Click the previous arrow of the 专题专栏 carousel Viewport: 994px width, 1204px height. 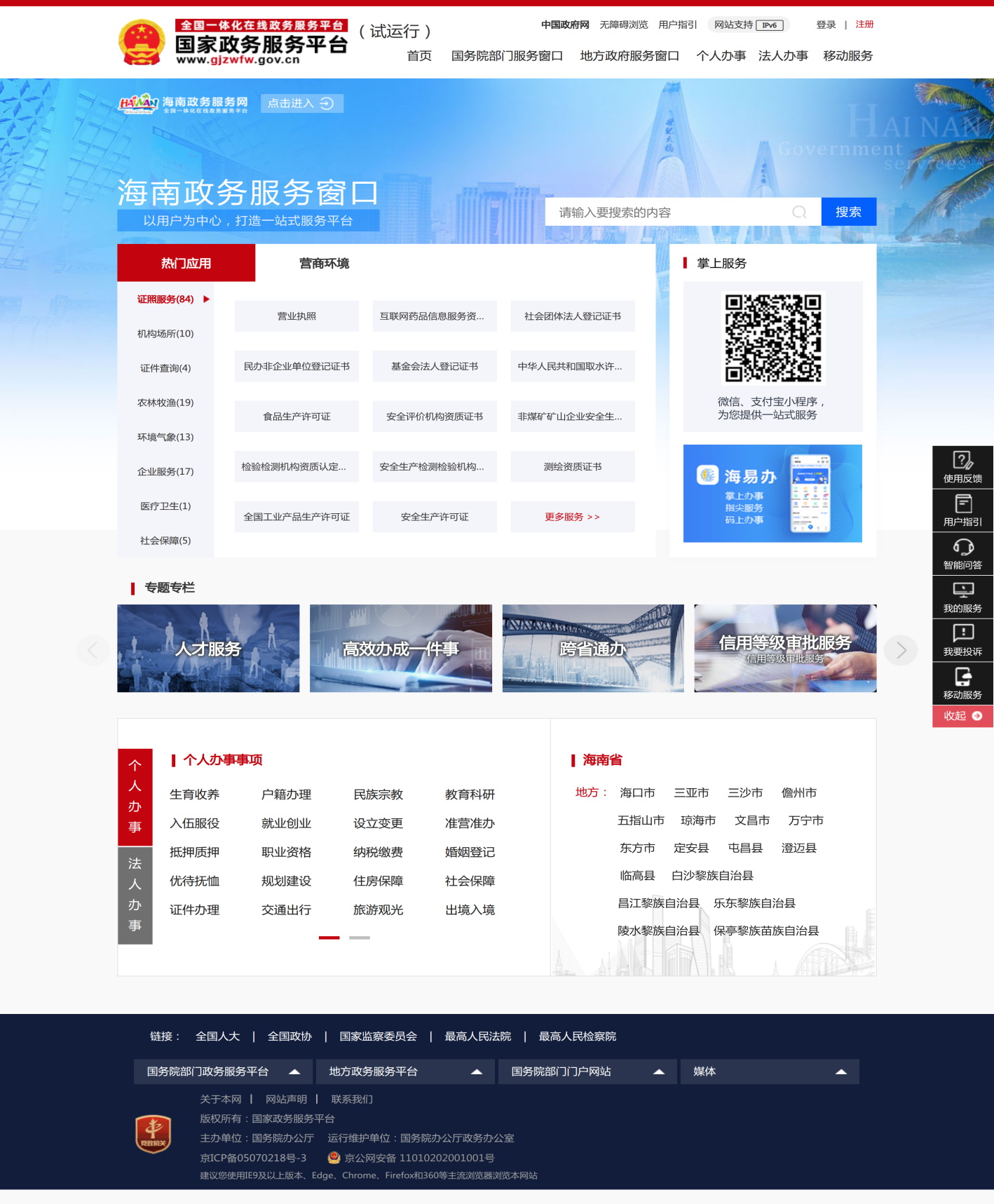[x=93, y=650]
